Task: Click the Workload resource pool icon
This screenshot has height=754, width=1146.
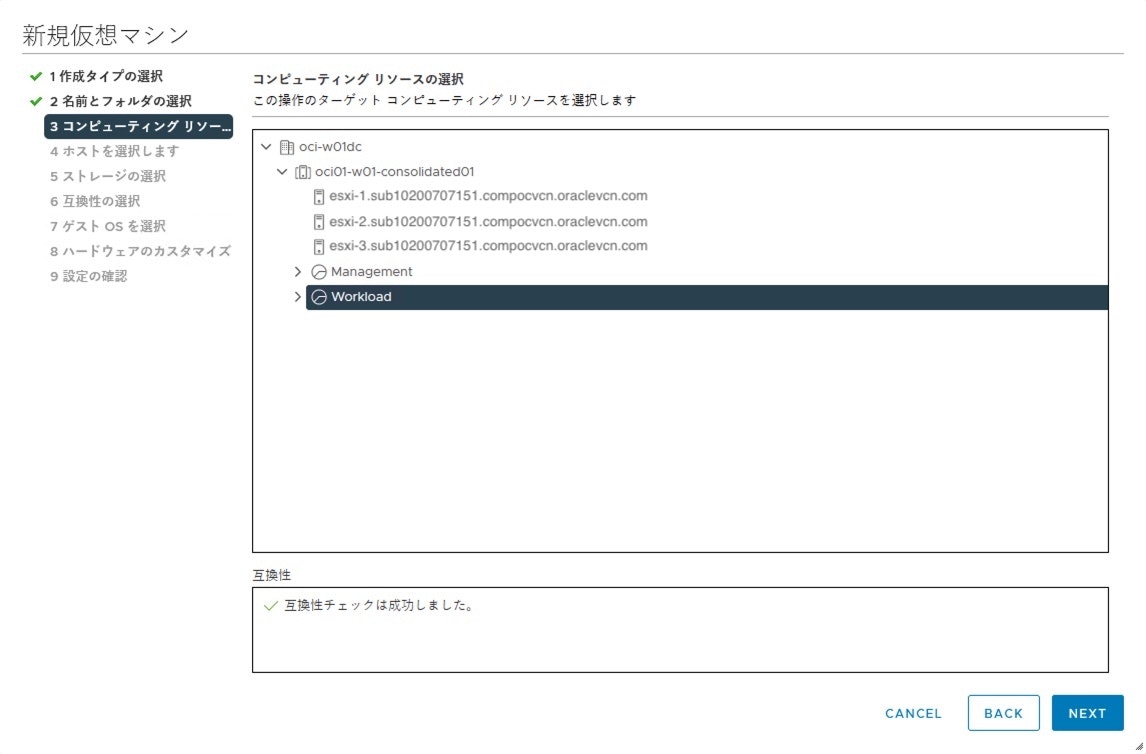Action: (319, 297)
